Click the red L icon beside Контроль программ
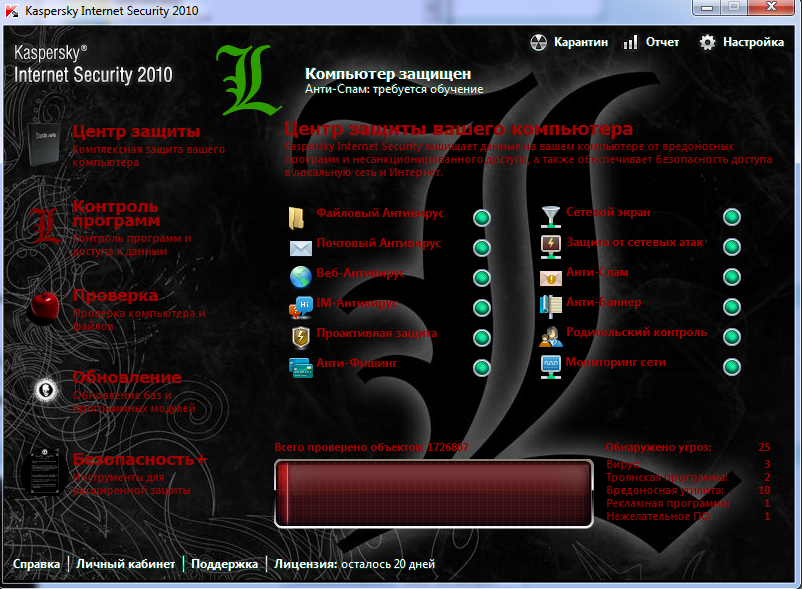This screenshot has height=589, width=802. tap(45, 225)
